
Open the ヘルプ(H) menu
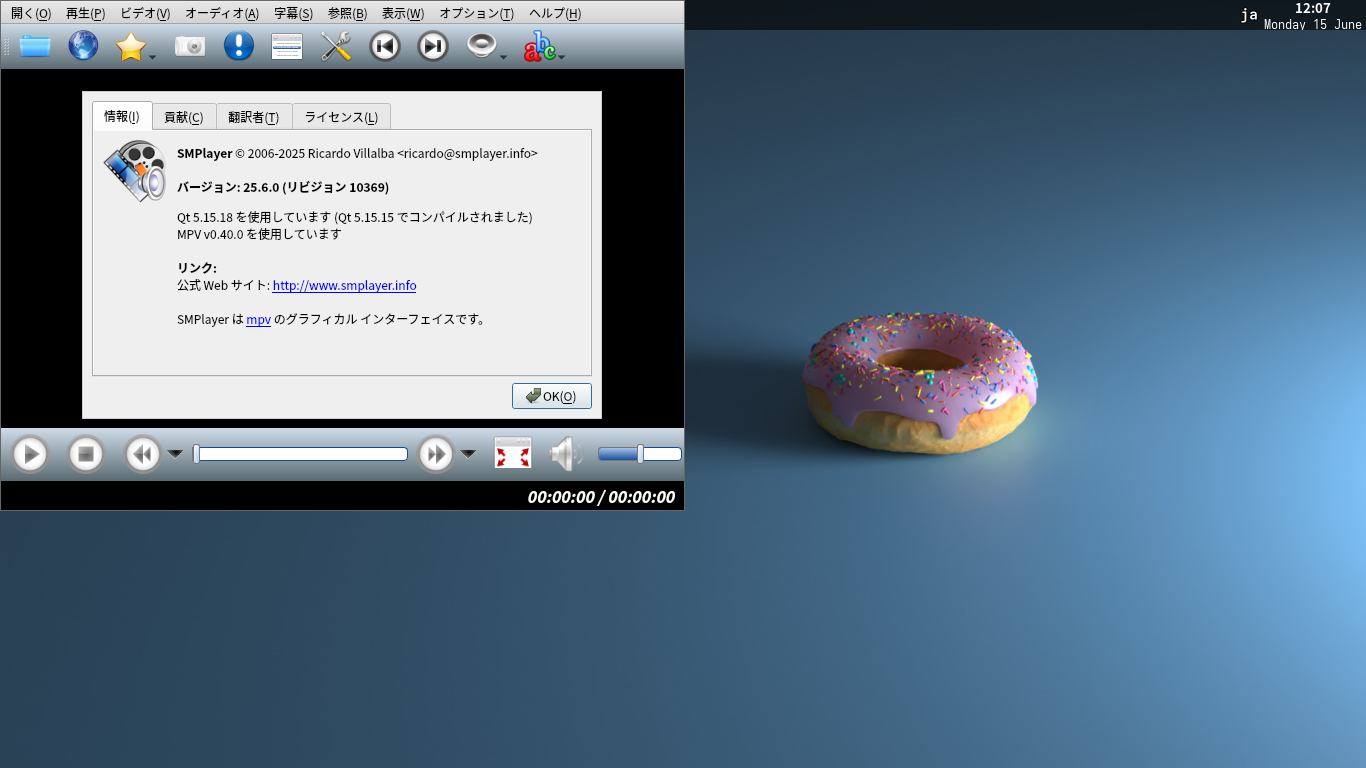(555, 13)
